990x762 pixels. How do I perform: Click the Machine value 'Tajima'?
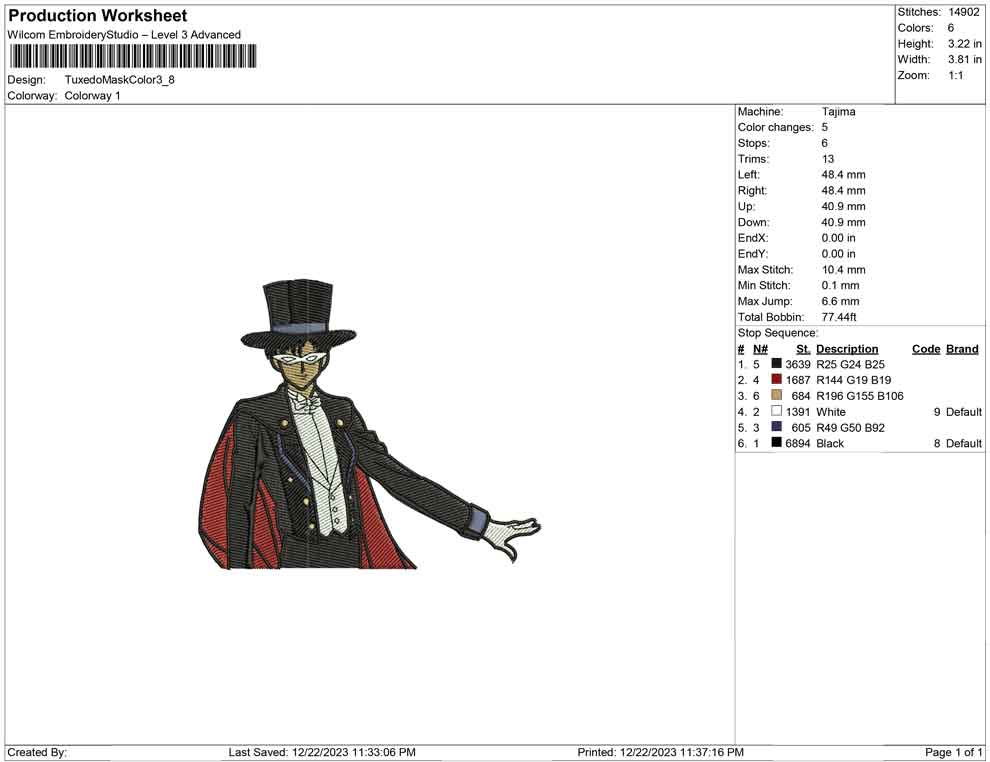click(x=838, y=112)
